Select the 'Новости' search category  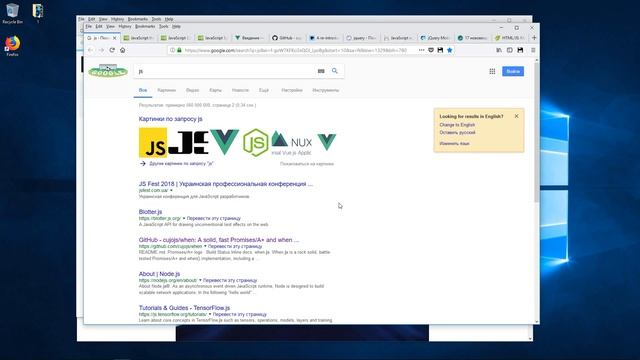(x=240, y=90)
